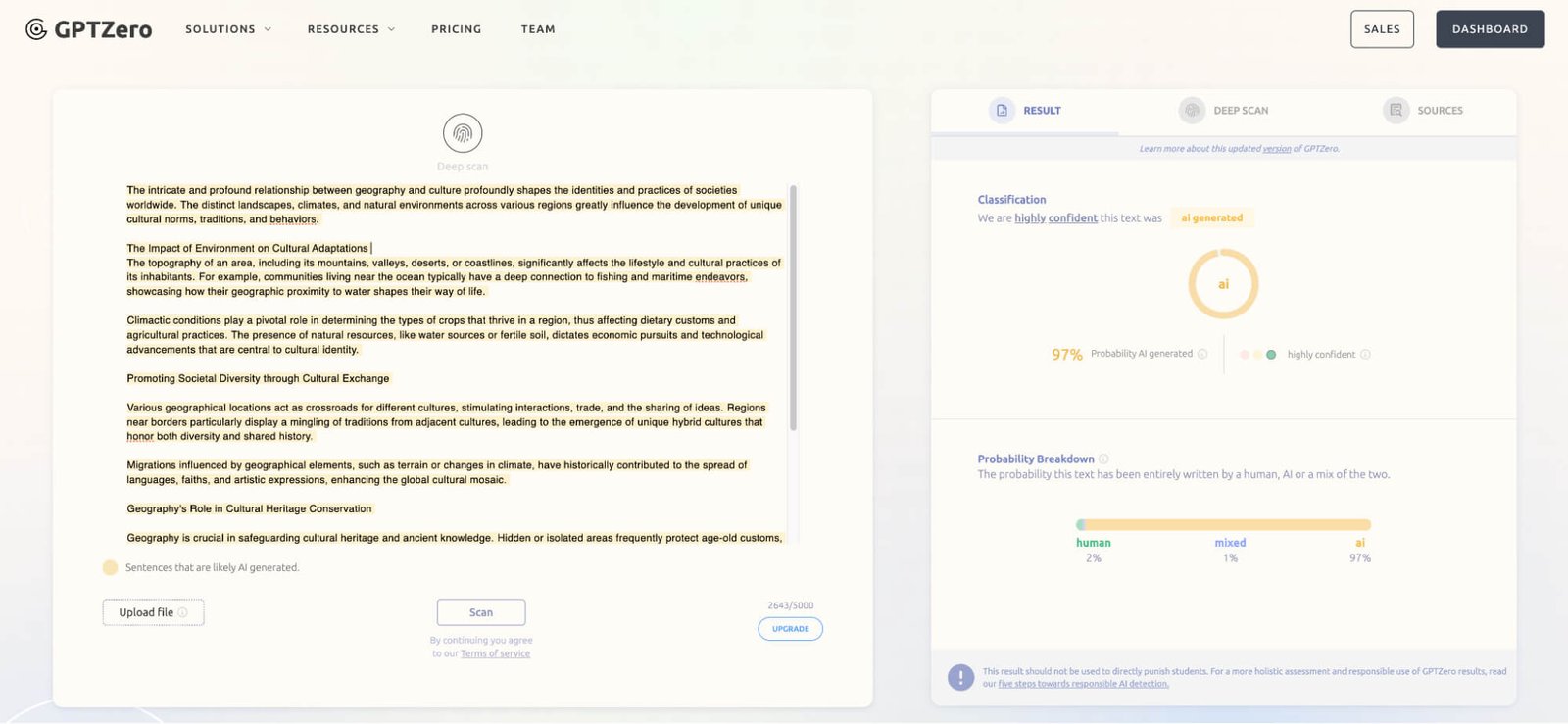Image resolution: width=1568 pixels, height=724 pixels.
Task: Click the text area scrollbar
Action: (793, 308)
